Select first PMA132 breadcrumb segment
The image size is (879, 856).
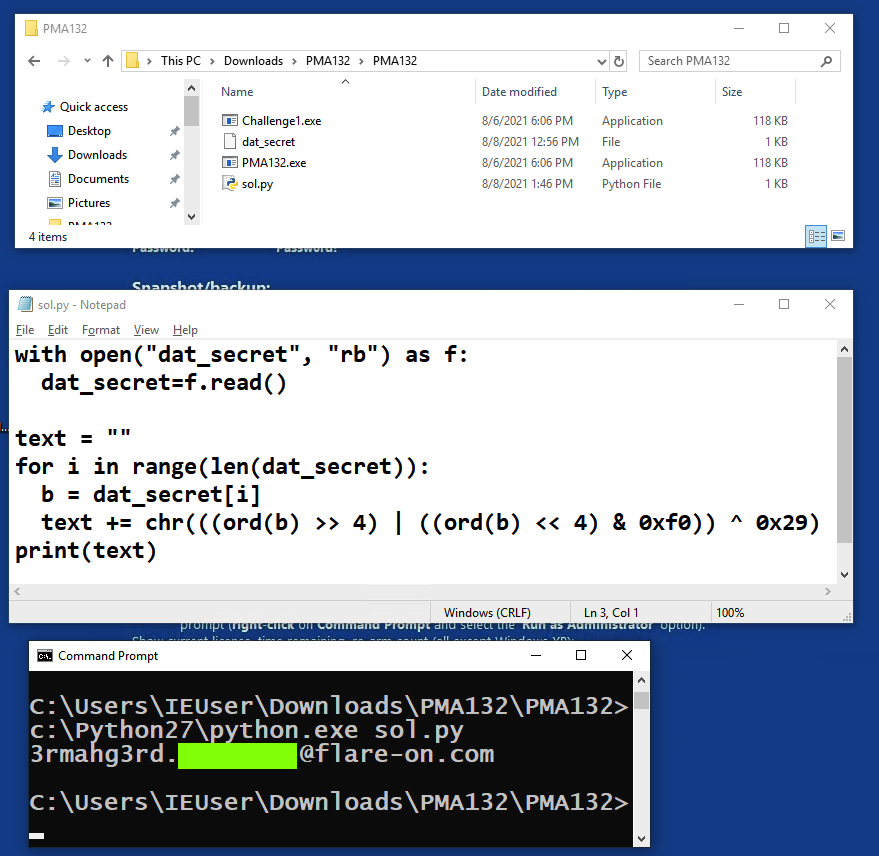point(327,61)
